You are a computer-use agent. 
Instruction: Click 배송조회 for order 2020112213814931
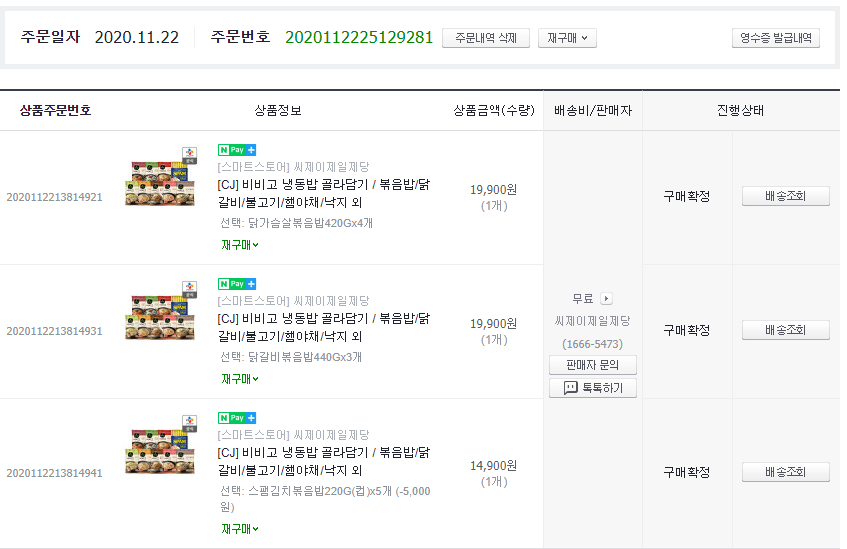(785, 330)
